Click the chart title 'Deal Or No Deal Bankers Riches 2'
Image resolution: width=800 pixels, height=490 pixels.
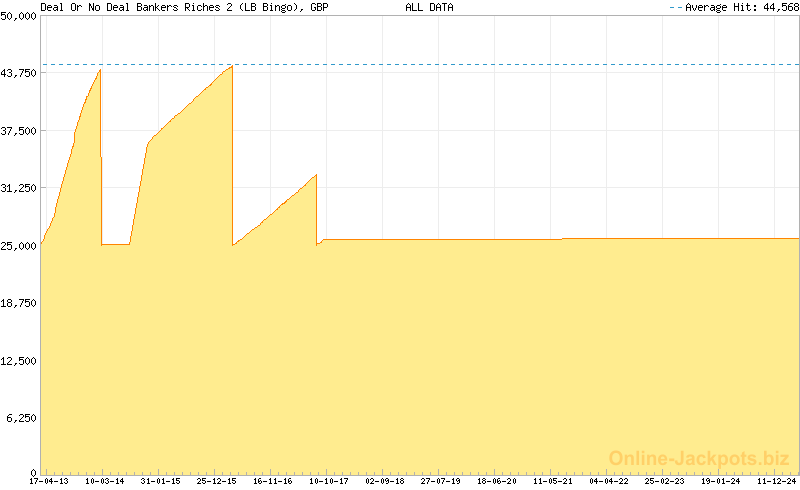(172, 7)
